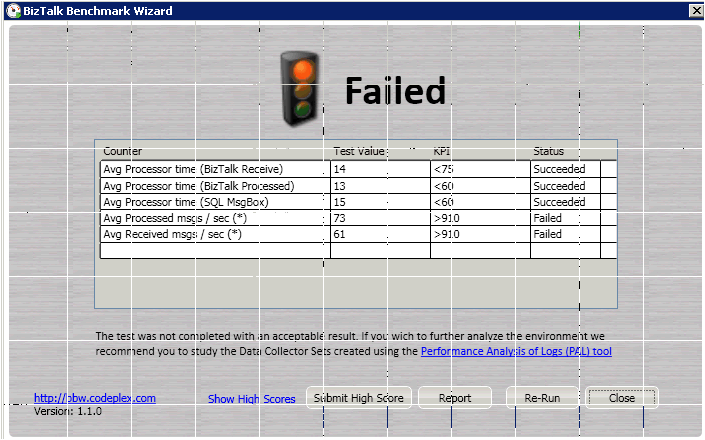
Task: Click the Counter column header
Action: (x=123, y=151)
